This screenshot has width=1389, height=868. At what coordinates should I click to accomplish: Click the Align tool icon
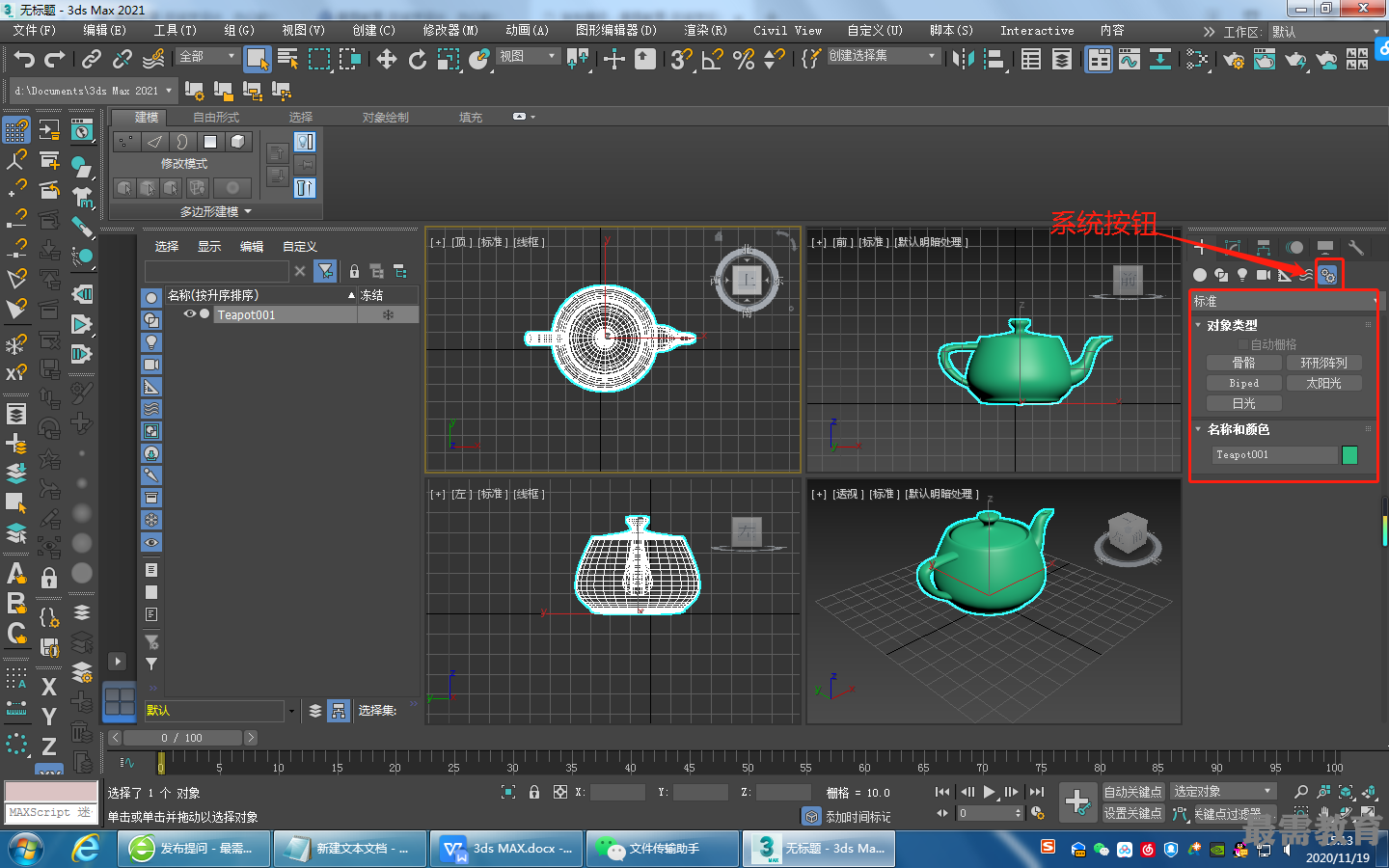click(994, 60)
